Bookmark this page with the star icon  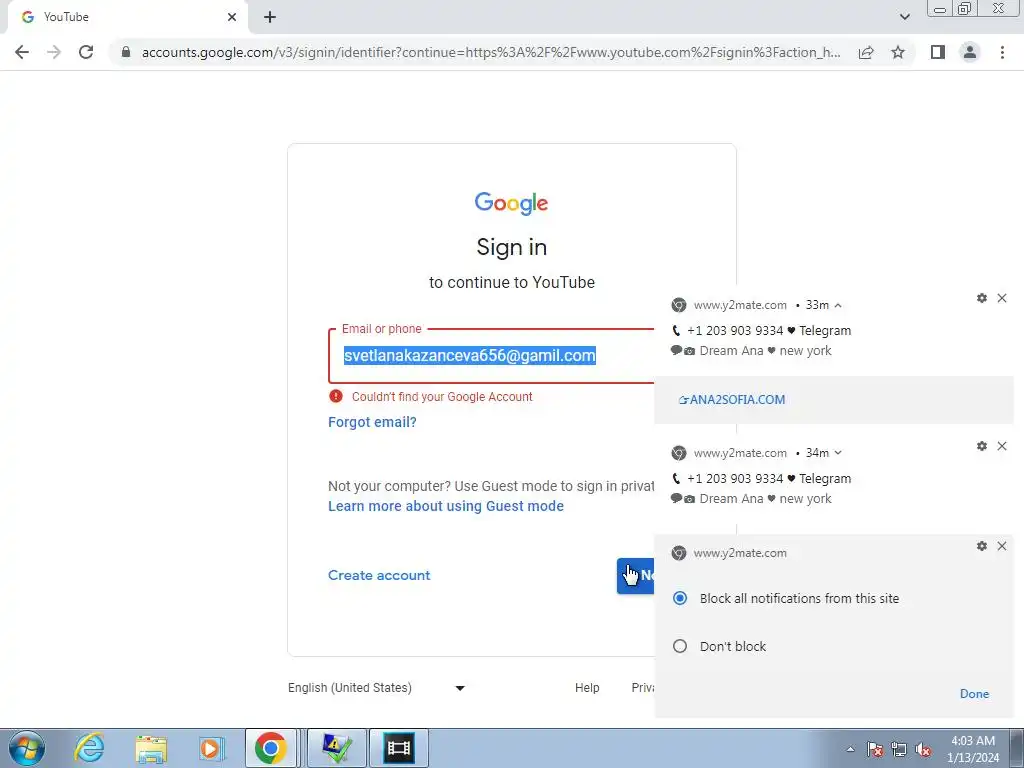pos(898,52)
